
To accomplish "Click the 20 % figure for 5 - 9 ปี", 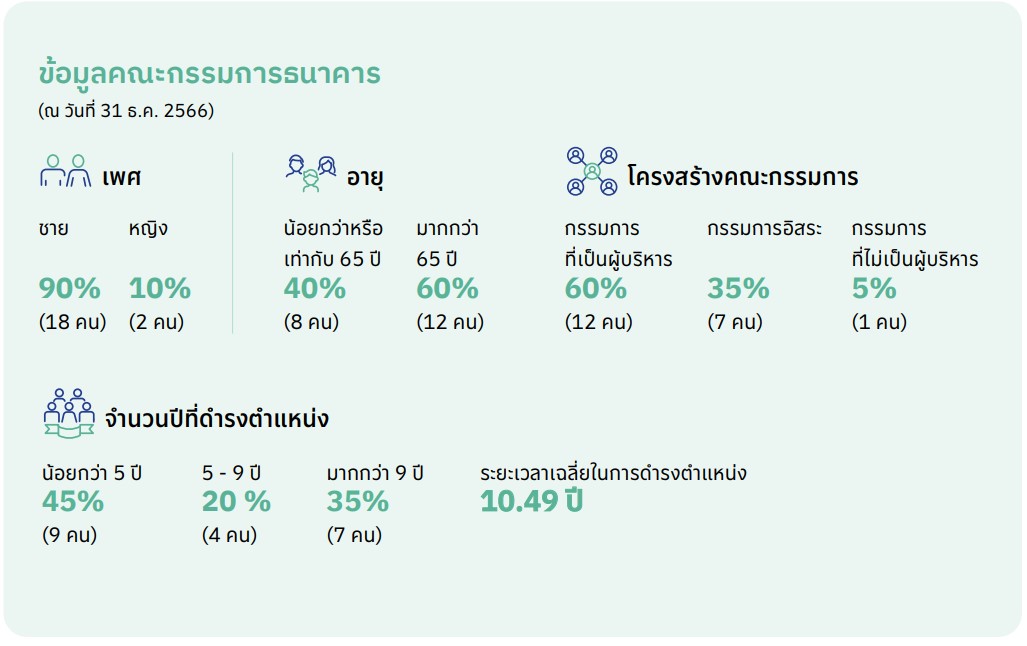I will point(236,501).
